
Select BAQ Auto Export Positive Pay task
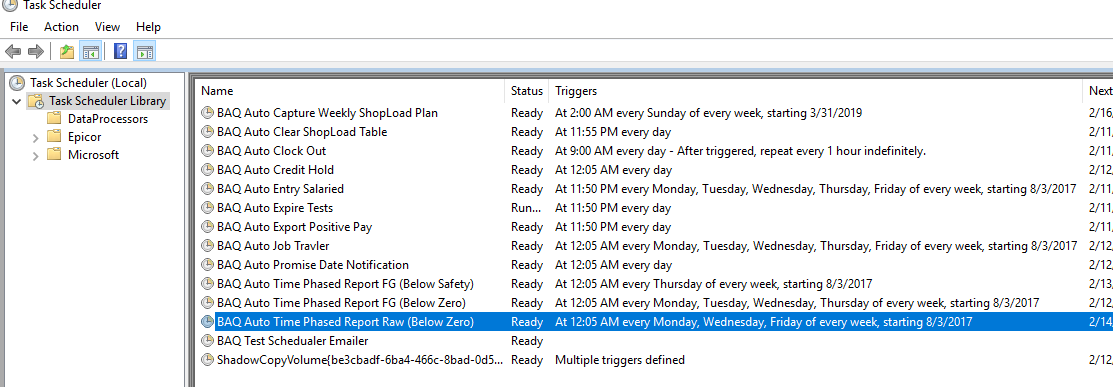pyautogui.click(x=295, y=227)
